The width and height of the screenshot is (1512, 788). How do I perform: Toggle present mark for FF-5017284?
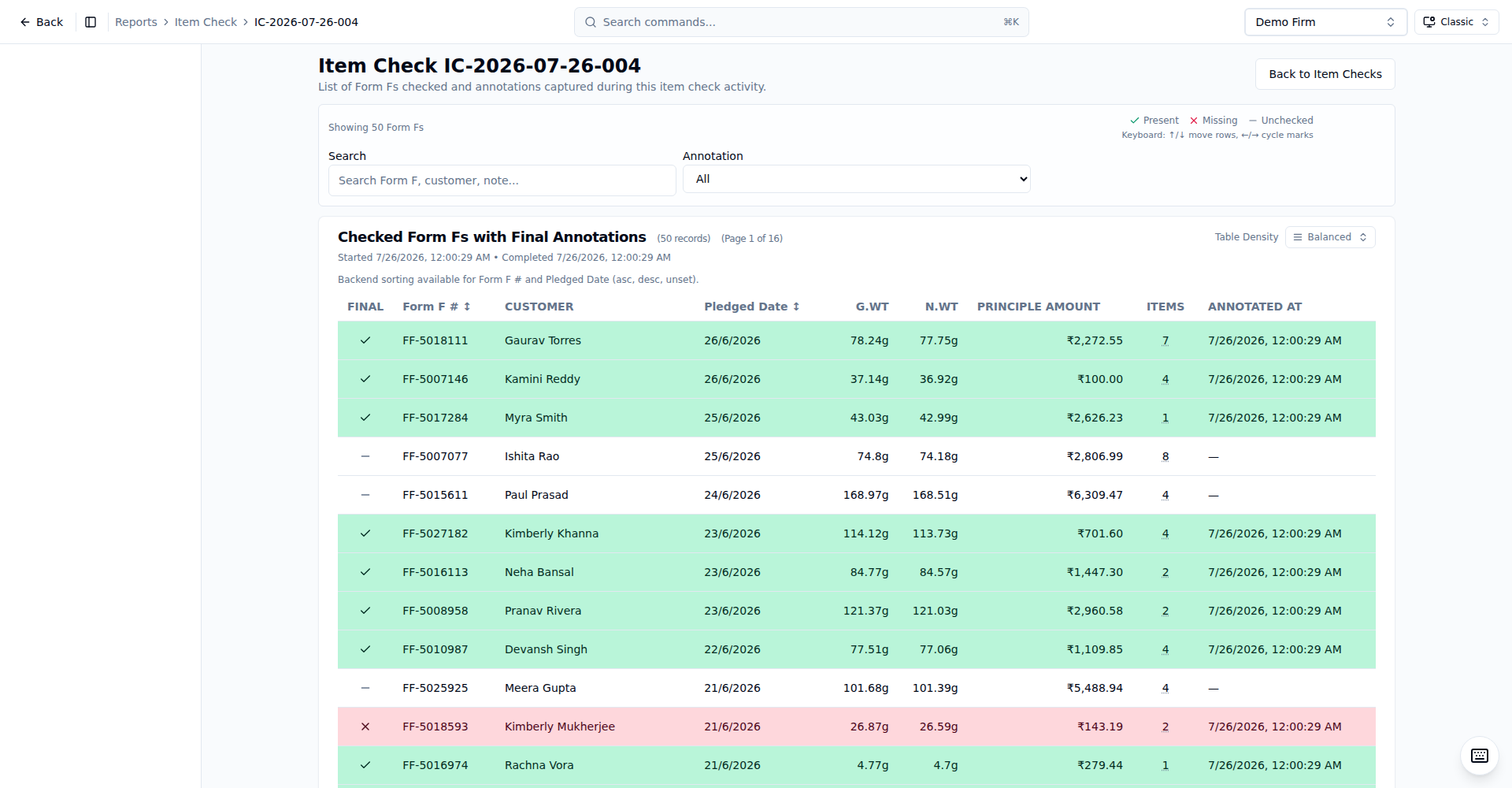point(365,418)
